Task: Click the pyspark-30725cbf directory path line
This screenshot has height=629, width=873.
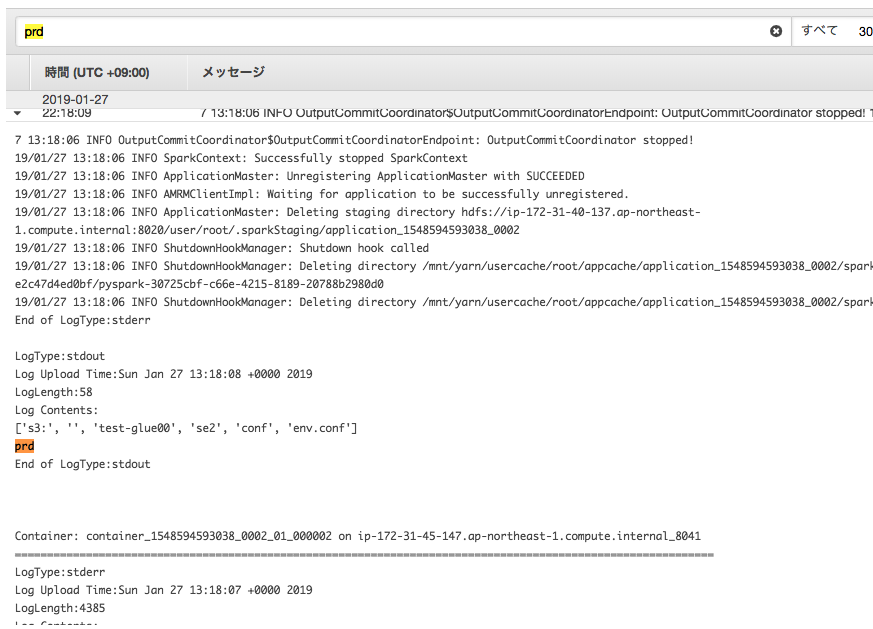Action: tap(199, 284)
